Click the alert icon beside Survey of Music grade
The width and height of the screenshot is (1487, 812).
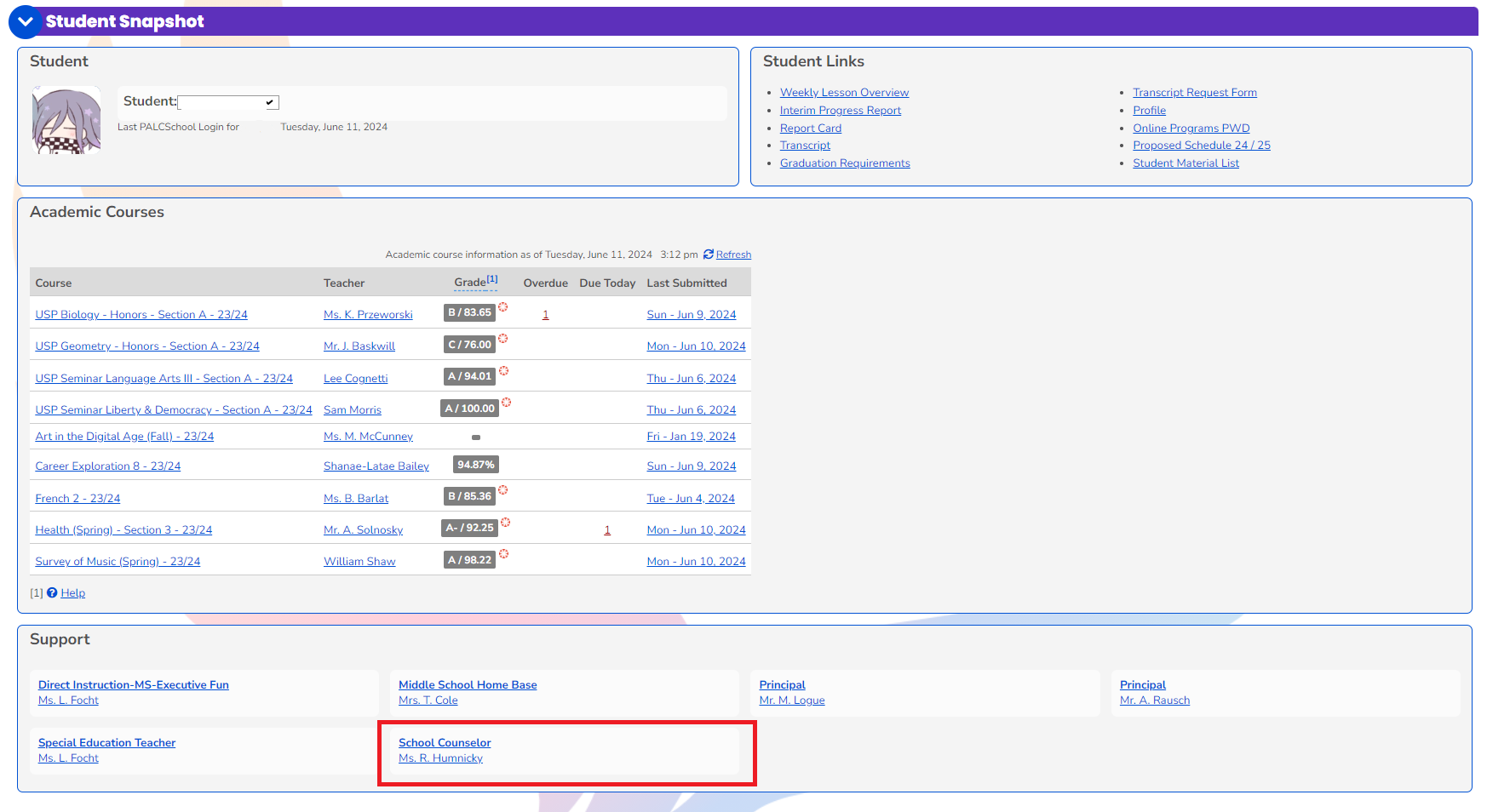point(503,554)
